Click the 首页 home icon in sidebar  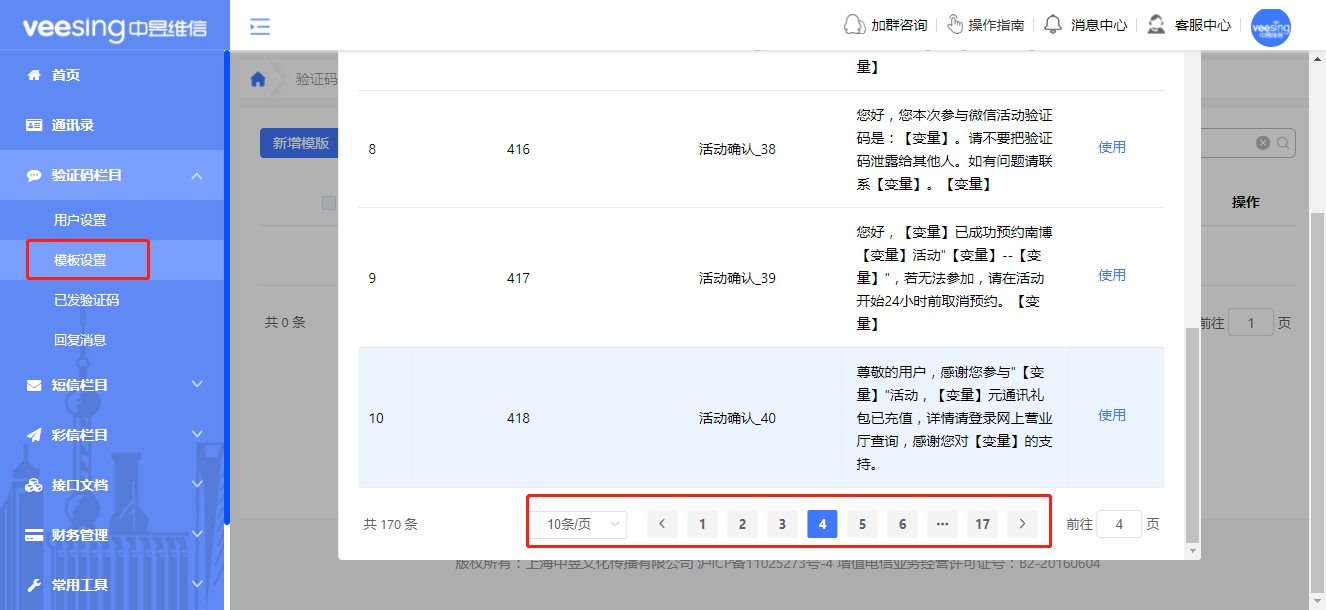(34, 75)
